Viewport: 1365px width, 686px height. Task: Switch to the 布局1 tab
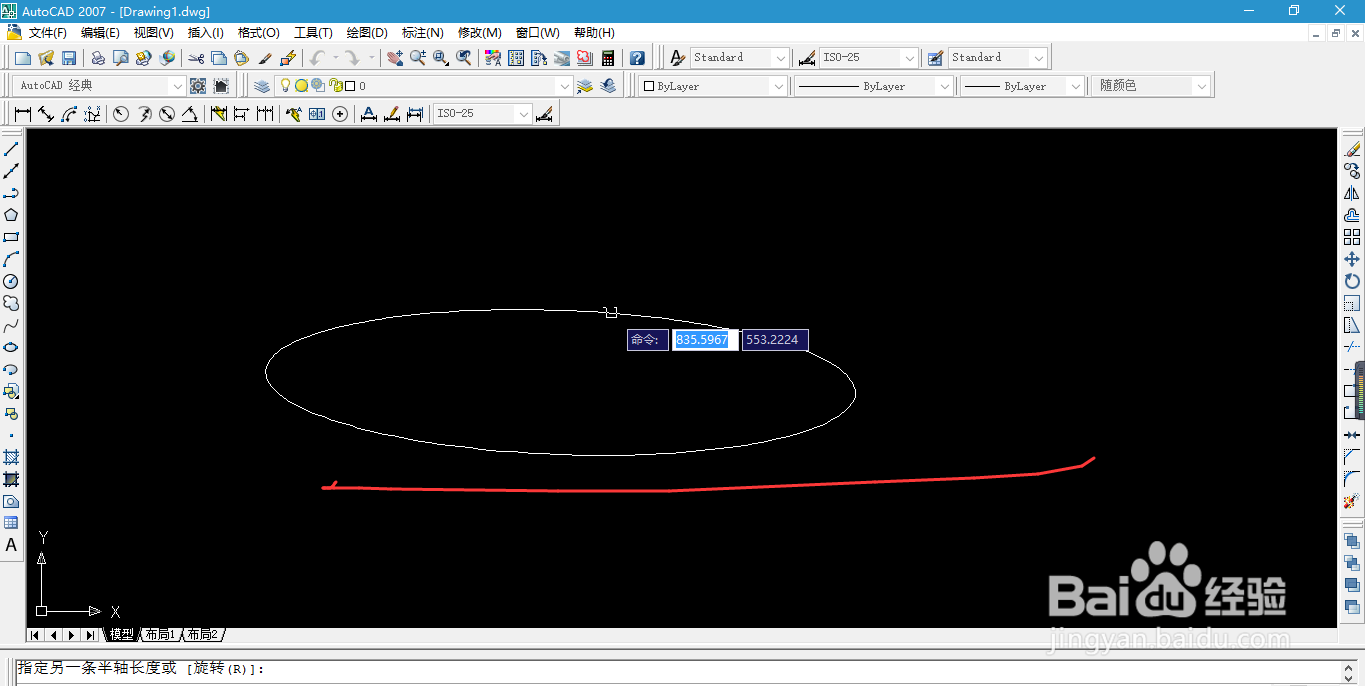coord(160,635)
